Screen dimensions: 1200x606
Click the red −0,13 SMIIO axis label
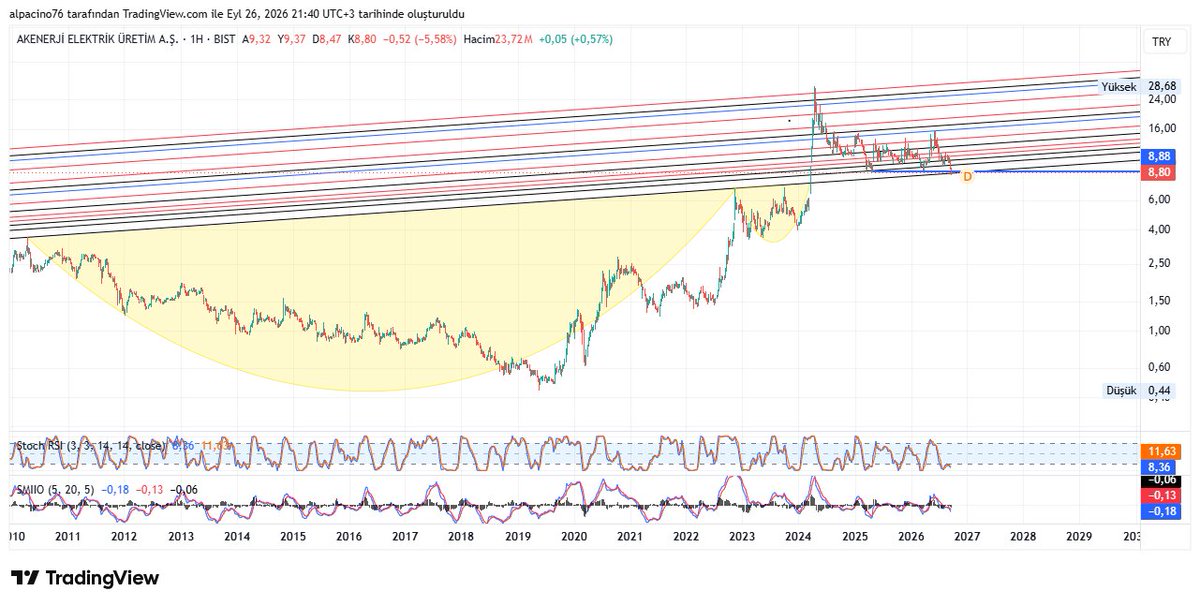[x=1160, y=496]
